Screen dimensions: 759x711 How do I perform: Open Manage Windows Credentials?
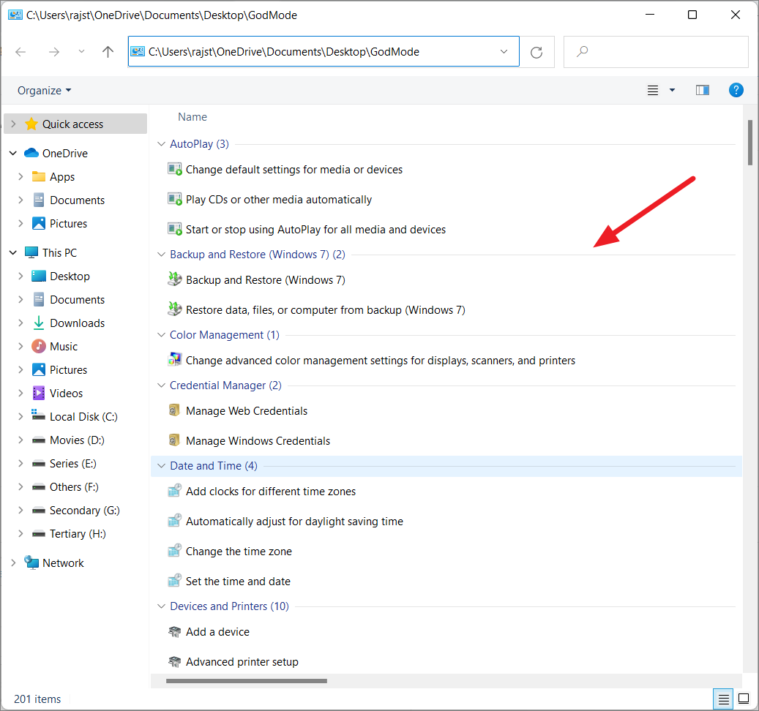(258, 441)
